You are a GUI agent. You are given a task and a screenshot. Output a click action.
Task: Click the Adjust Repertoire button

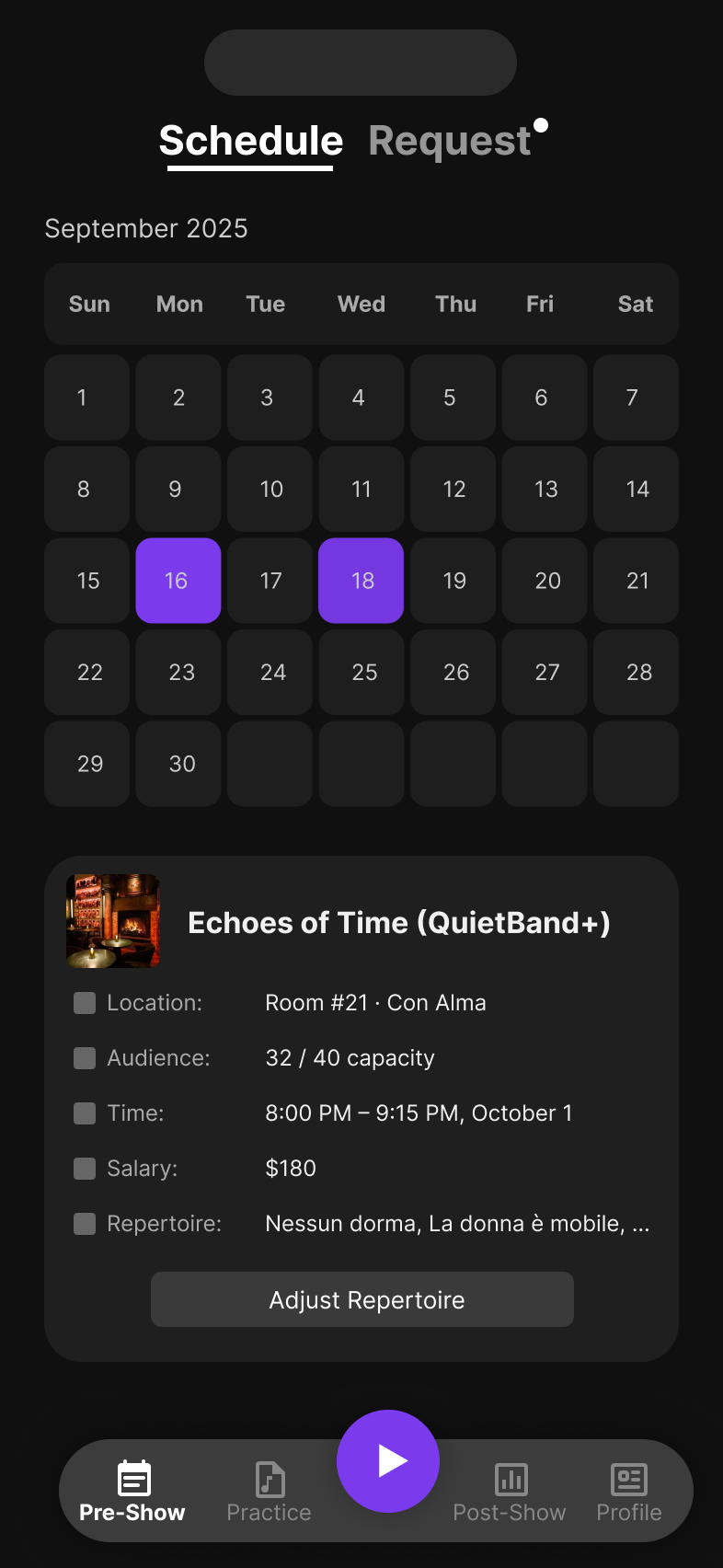[362, 1299]
